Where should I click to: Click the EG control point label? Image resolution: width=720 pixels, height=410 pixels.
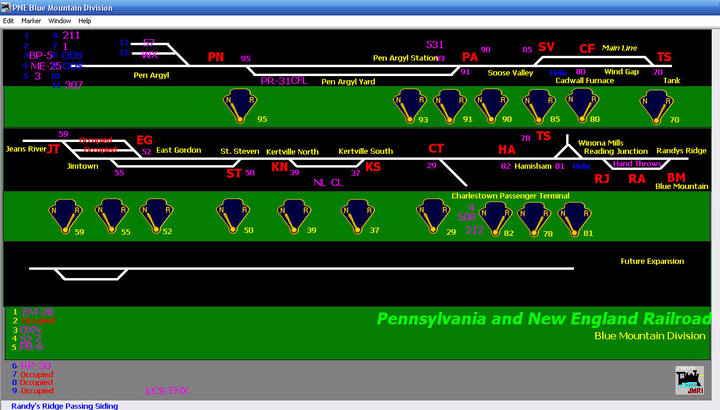pos(144,140)
